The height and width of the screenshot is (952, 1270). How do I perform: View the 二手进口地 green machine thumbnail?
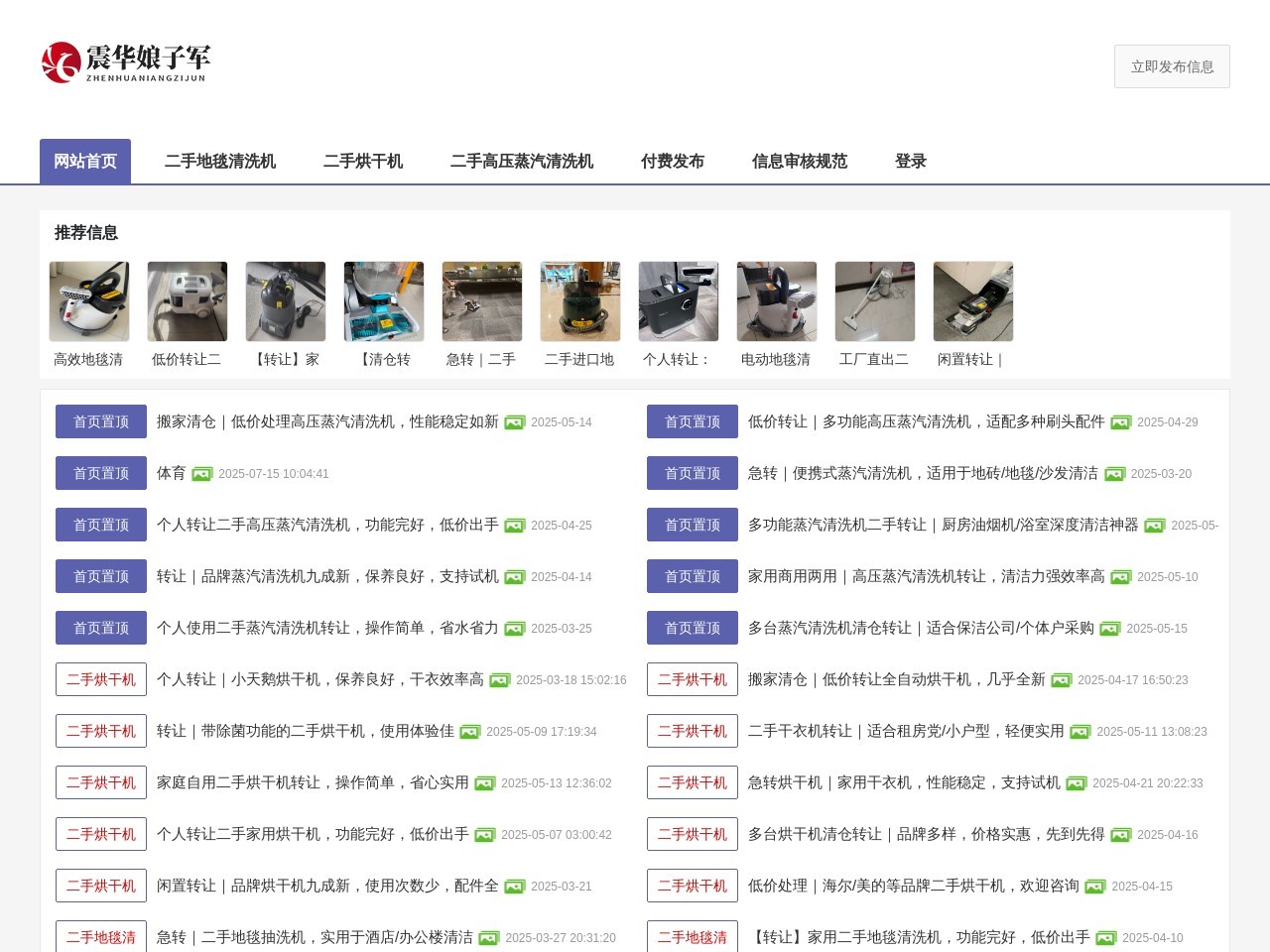tap(580, 301)
